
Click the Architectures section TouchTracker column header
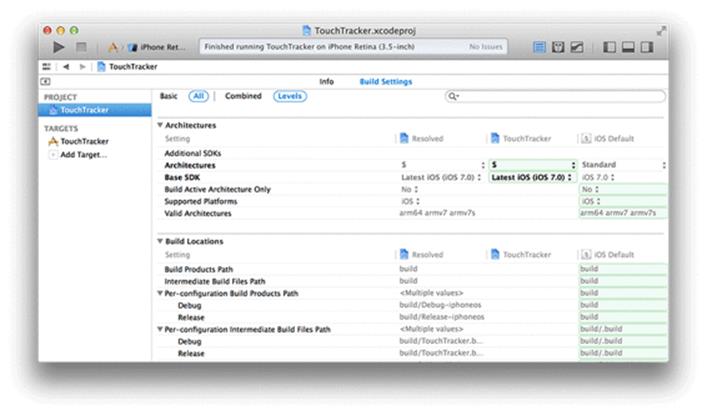[x=521, y=138]
